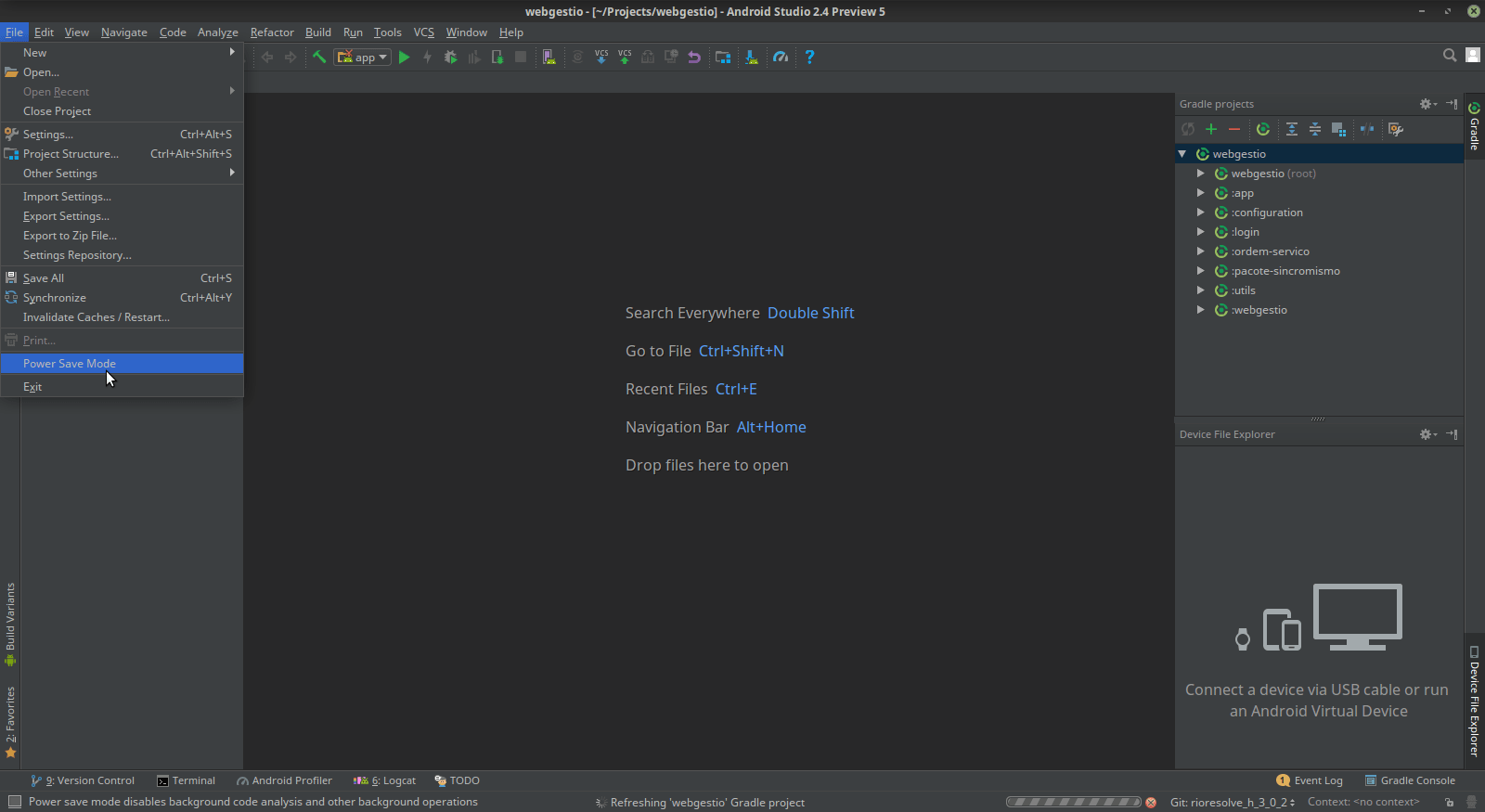Image resolution: width=1485 pixels, height=812 pixels.
Task: Toggle the Gradle side tool window
Action: (x=1474, y=126)
